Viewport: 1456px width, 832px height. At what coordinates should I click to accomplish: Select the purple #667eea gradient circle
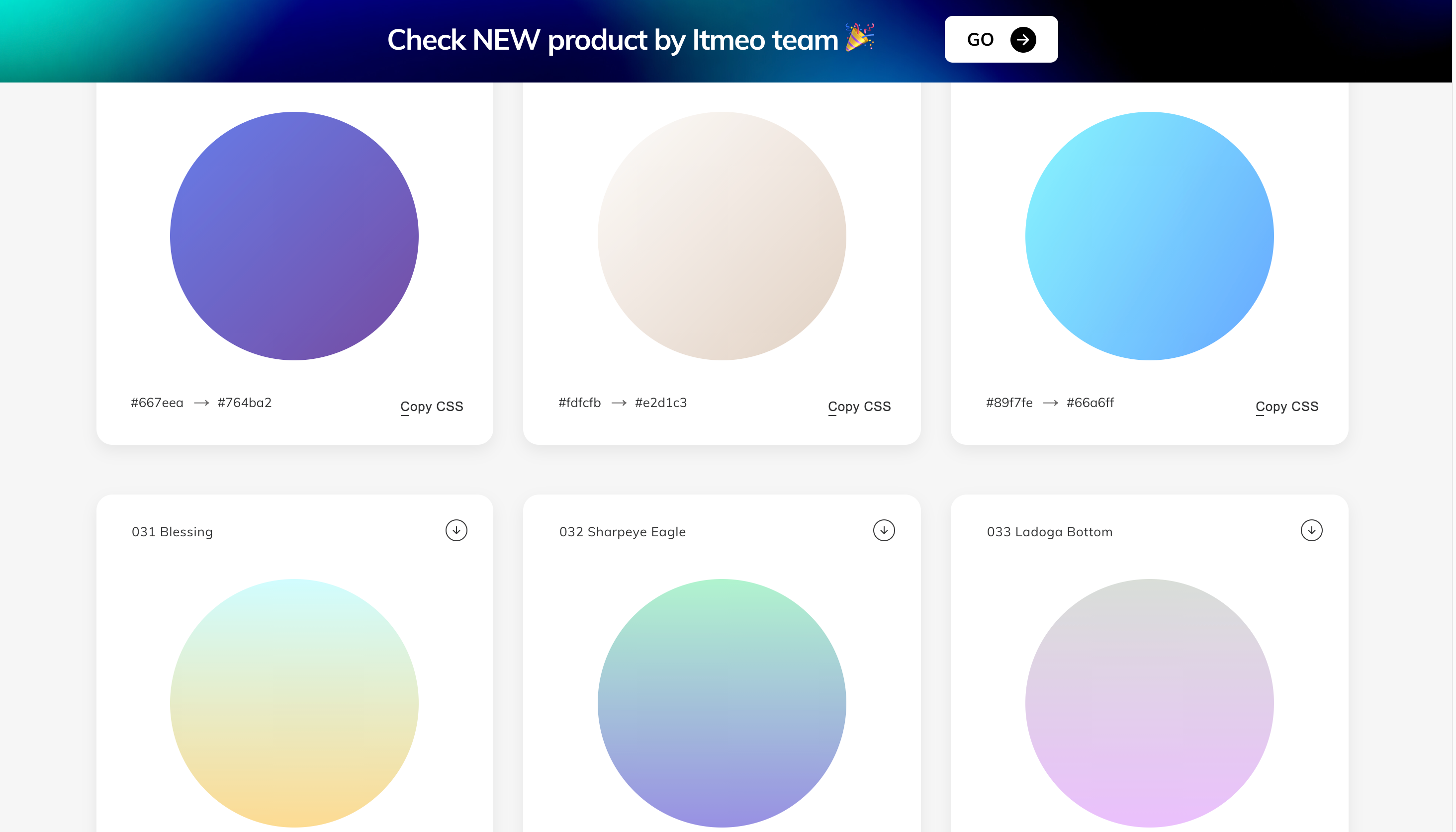coord(294,236)
